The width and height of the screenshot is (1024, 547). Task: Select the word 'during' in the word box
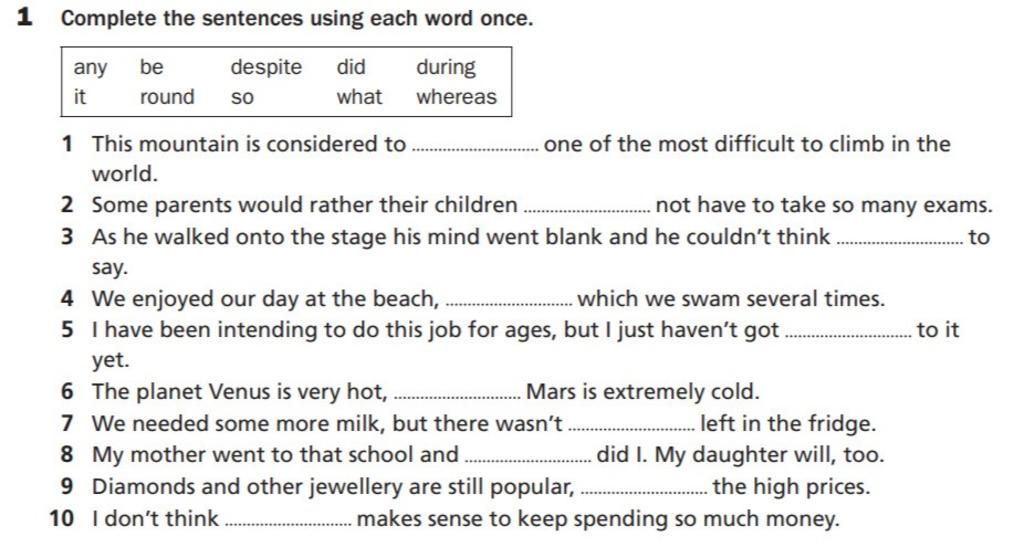click(x=447, y=68)
